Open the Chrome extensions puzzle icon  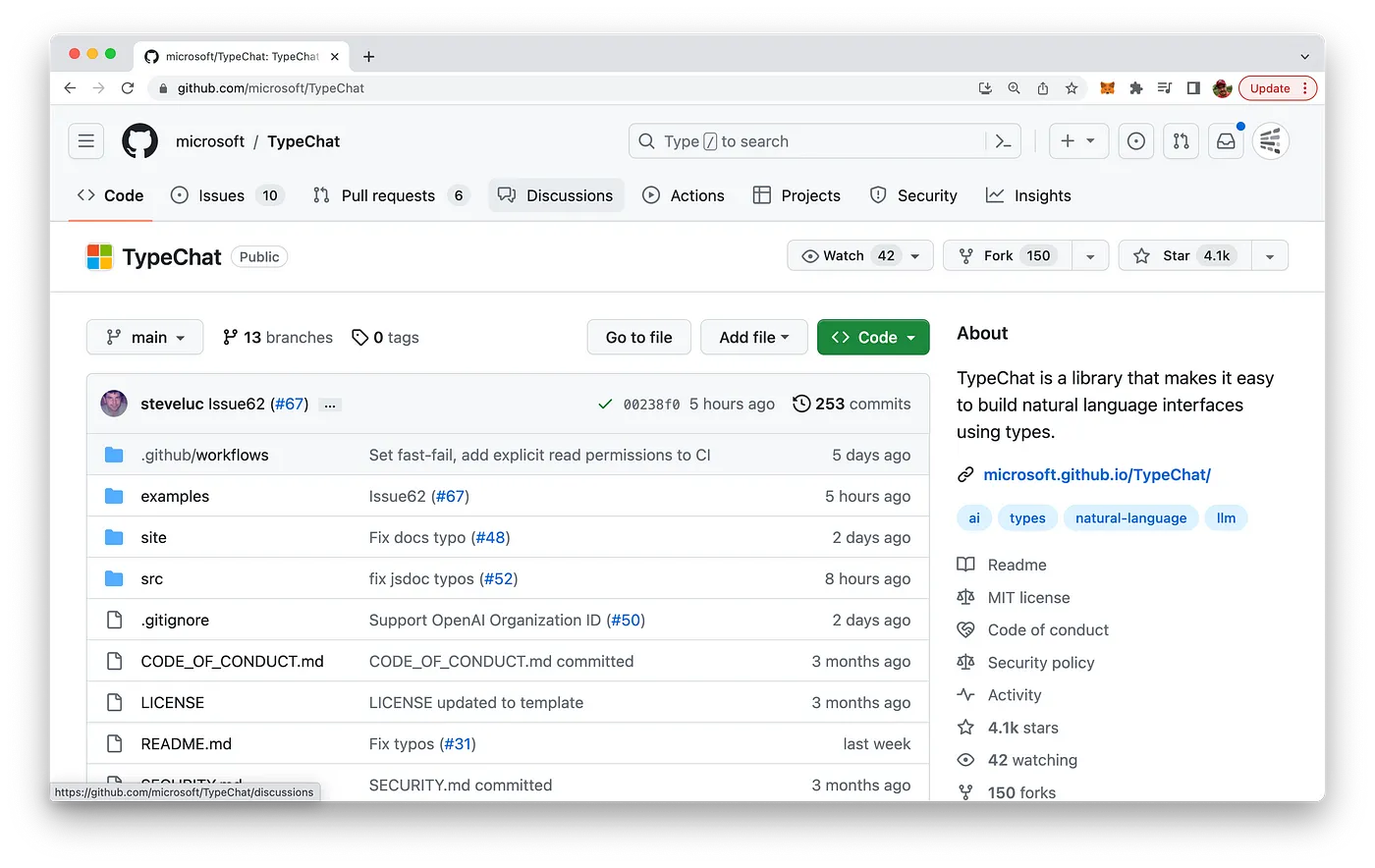coord(1136,88)
